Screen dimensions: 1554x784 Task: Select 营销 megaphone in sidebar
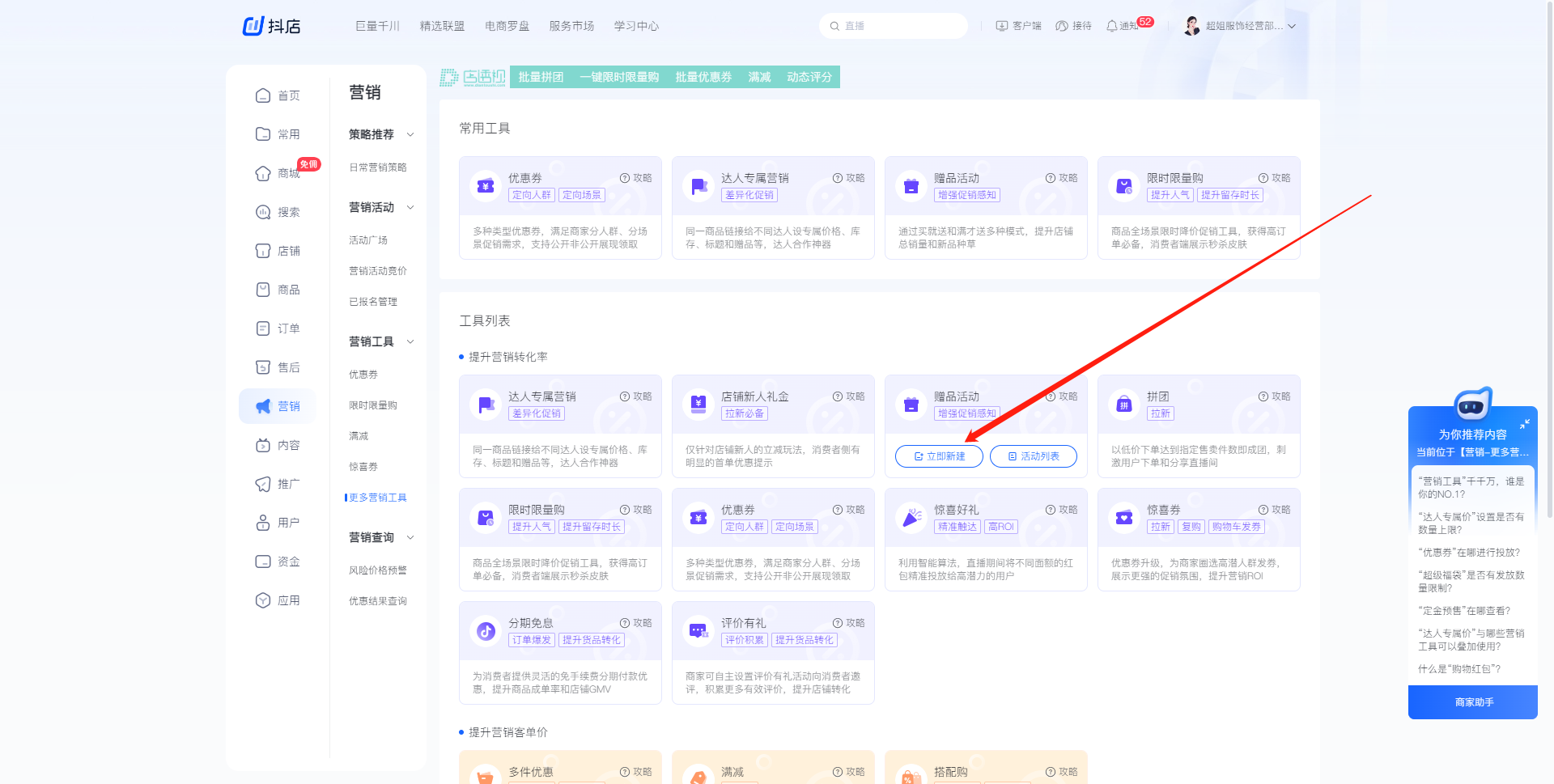263,406
